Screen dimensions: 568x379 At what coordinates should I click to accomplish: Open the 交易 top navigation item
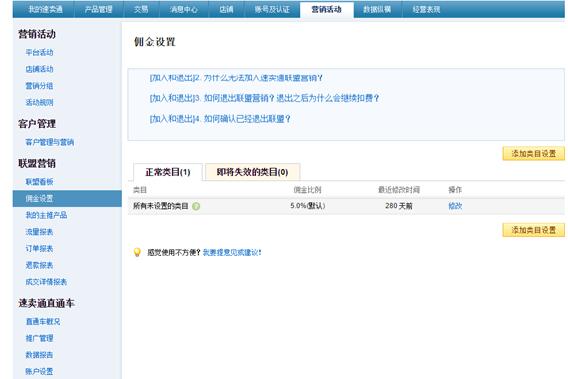click(x=141, y=9)
